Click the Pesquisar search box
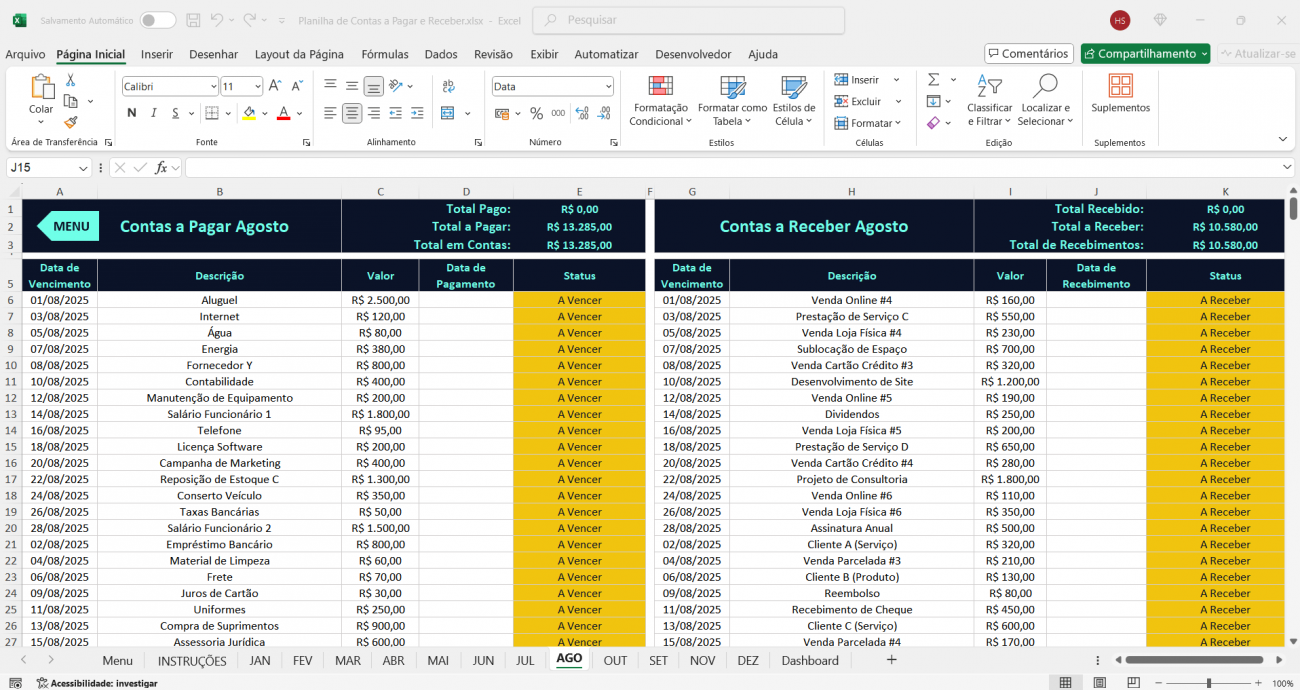The image size is (1300, 690). (x=689, y=20)
